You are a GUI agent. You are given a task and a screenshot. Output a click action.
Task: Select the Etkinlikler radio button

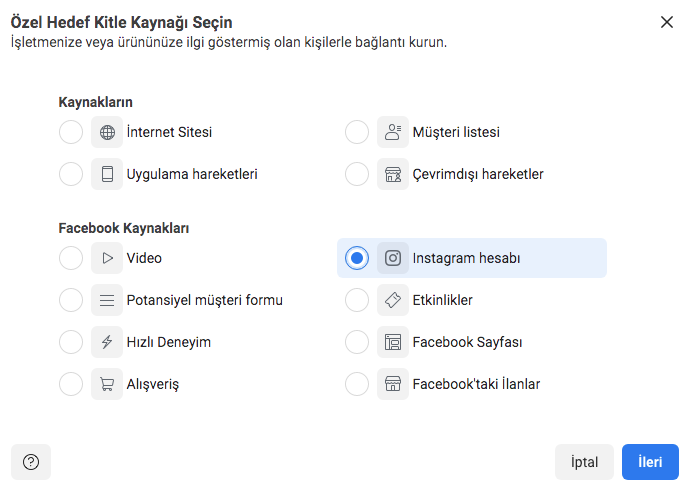tap(357, 300)
